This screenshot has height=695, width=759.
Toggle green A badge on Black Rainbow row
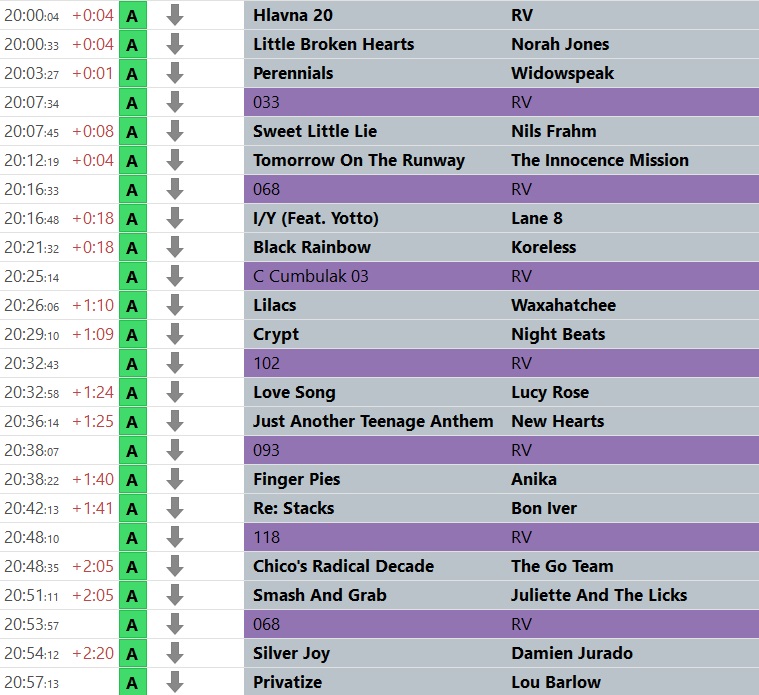click(133, 248)
